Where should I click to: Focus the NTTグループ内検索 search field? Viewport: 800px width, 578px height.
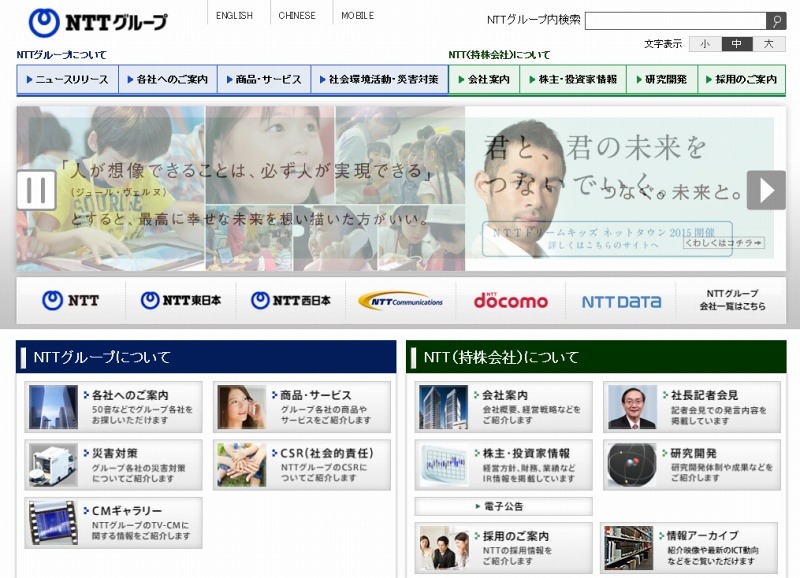[676, 21]
